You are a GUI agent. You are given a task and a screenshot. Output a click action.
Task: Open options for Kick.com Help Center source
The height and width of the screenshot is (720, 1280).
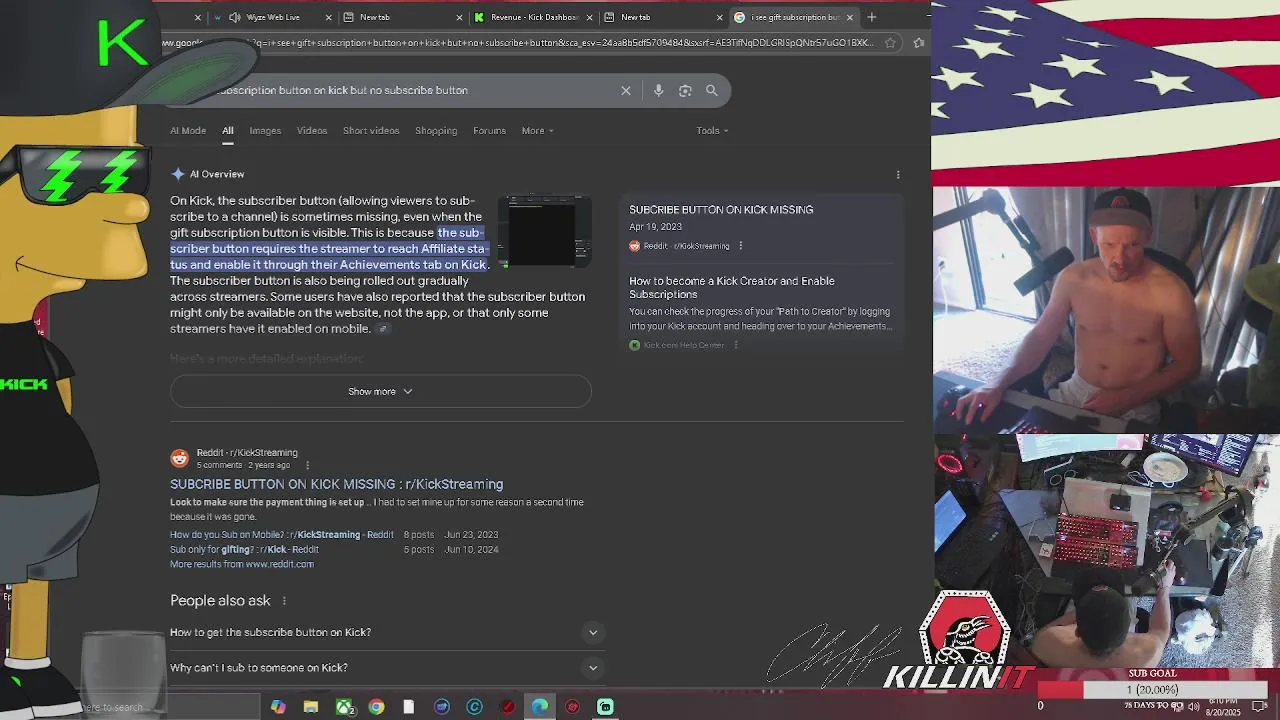coord(736,345)
